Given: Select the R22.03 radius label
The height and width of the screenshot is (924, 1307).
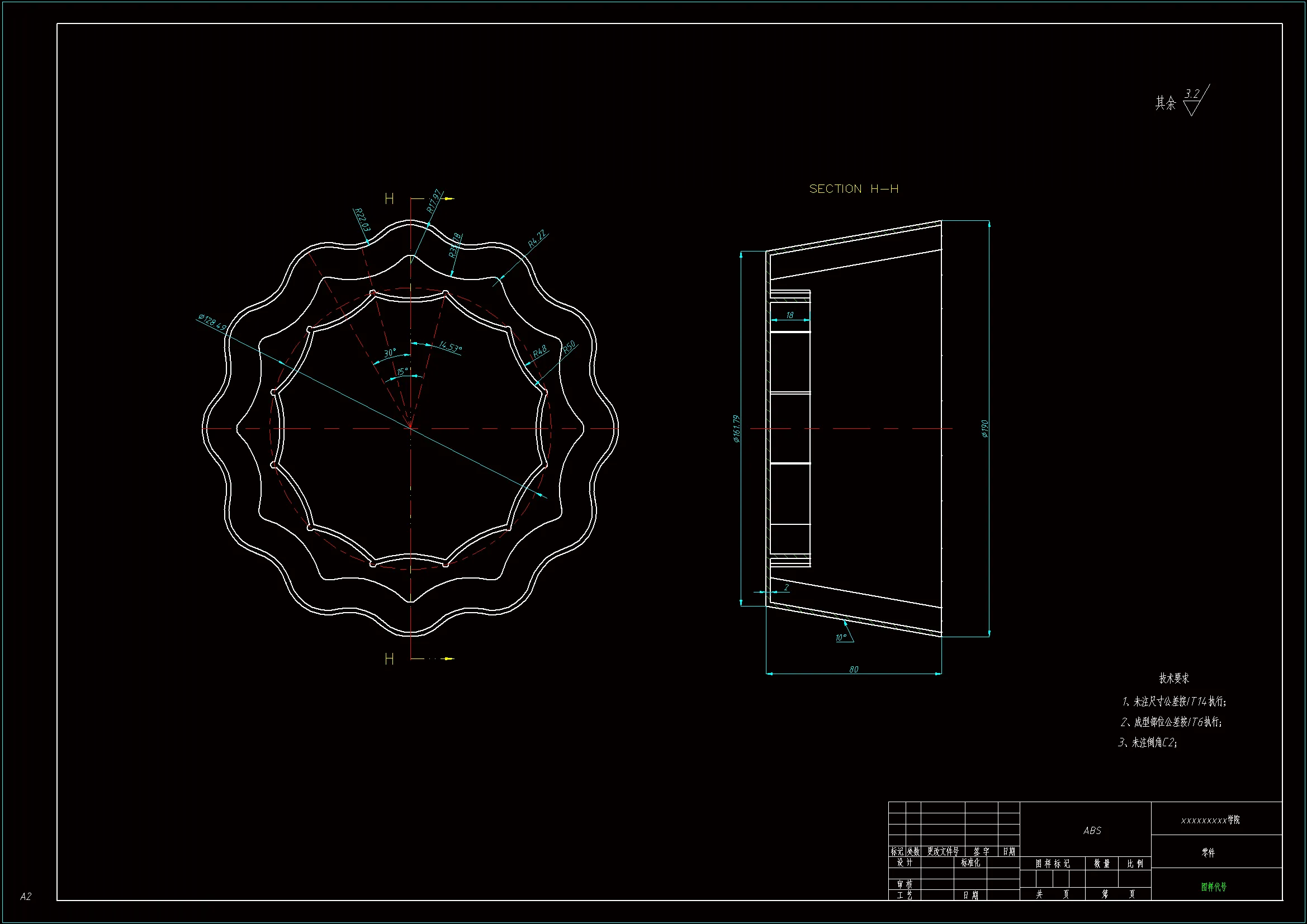Looking at the screenshot, I should tap(362, 220).
